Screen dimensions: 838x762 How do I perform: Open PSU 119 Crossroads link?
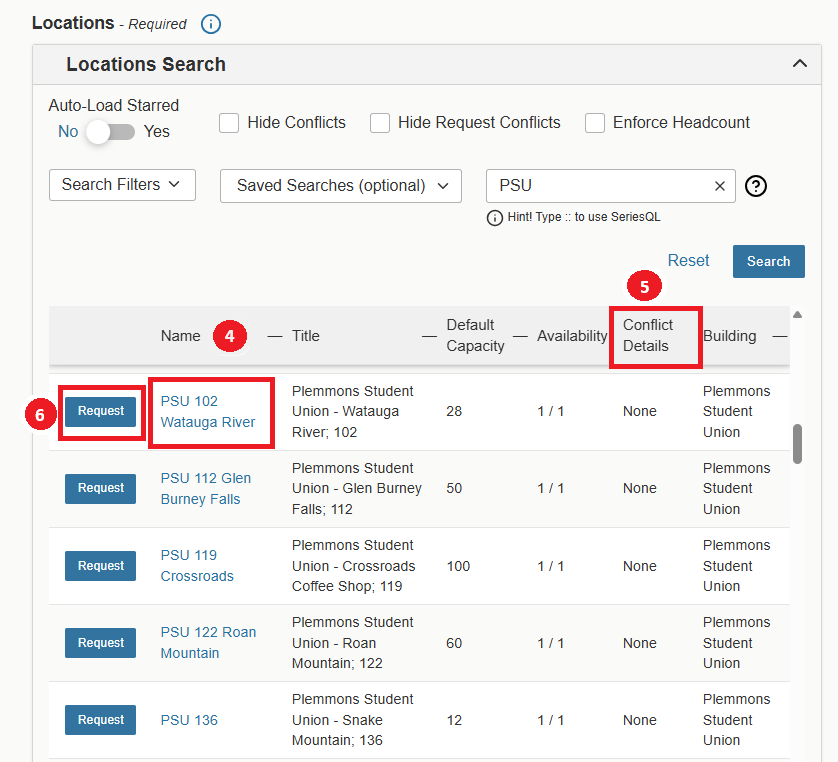(197, 566)
